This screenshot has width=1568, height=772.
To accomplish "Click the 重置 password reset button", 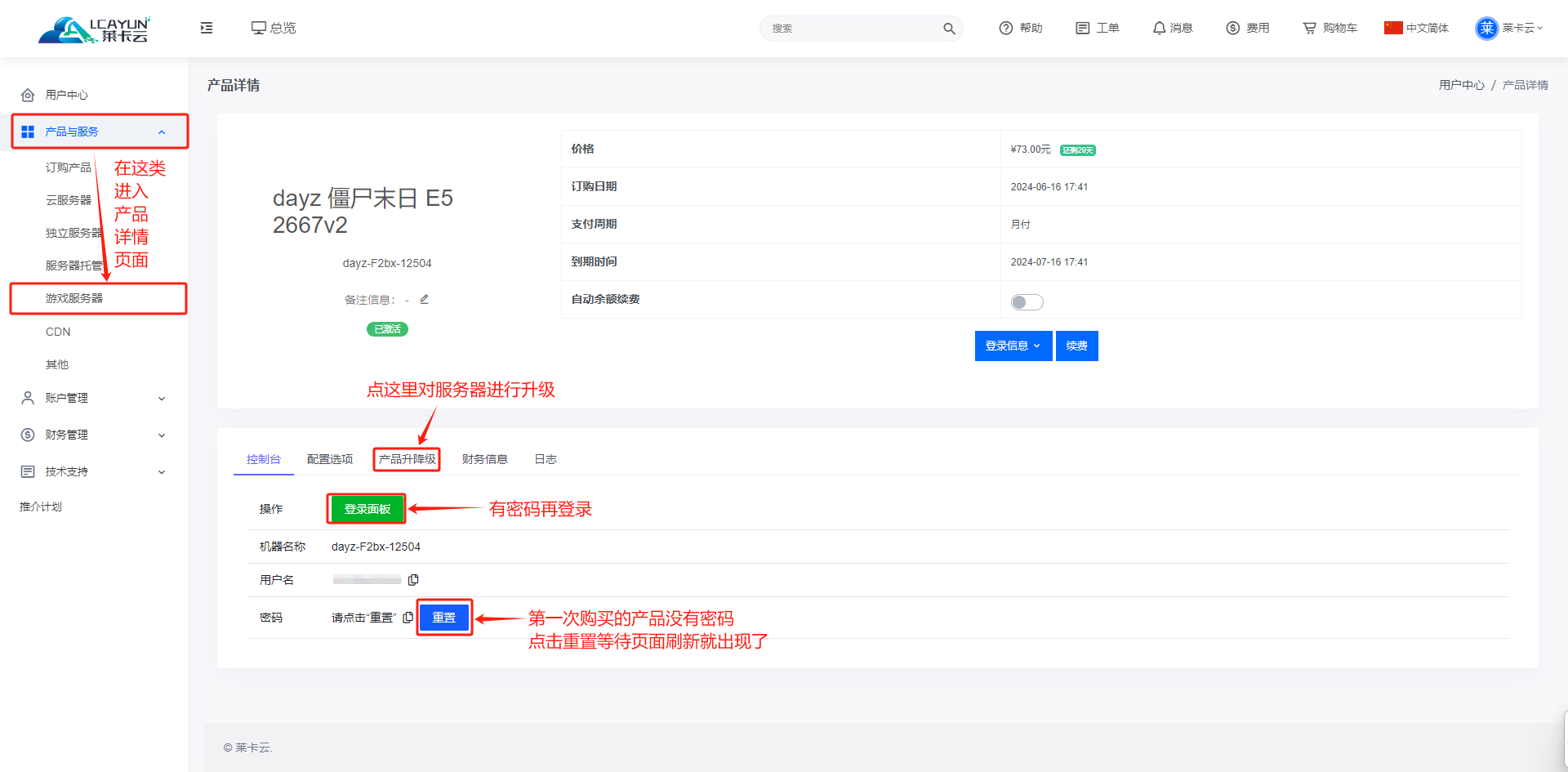I will coord(444,618).
